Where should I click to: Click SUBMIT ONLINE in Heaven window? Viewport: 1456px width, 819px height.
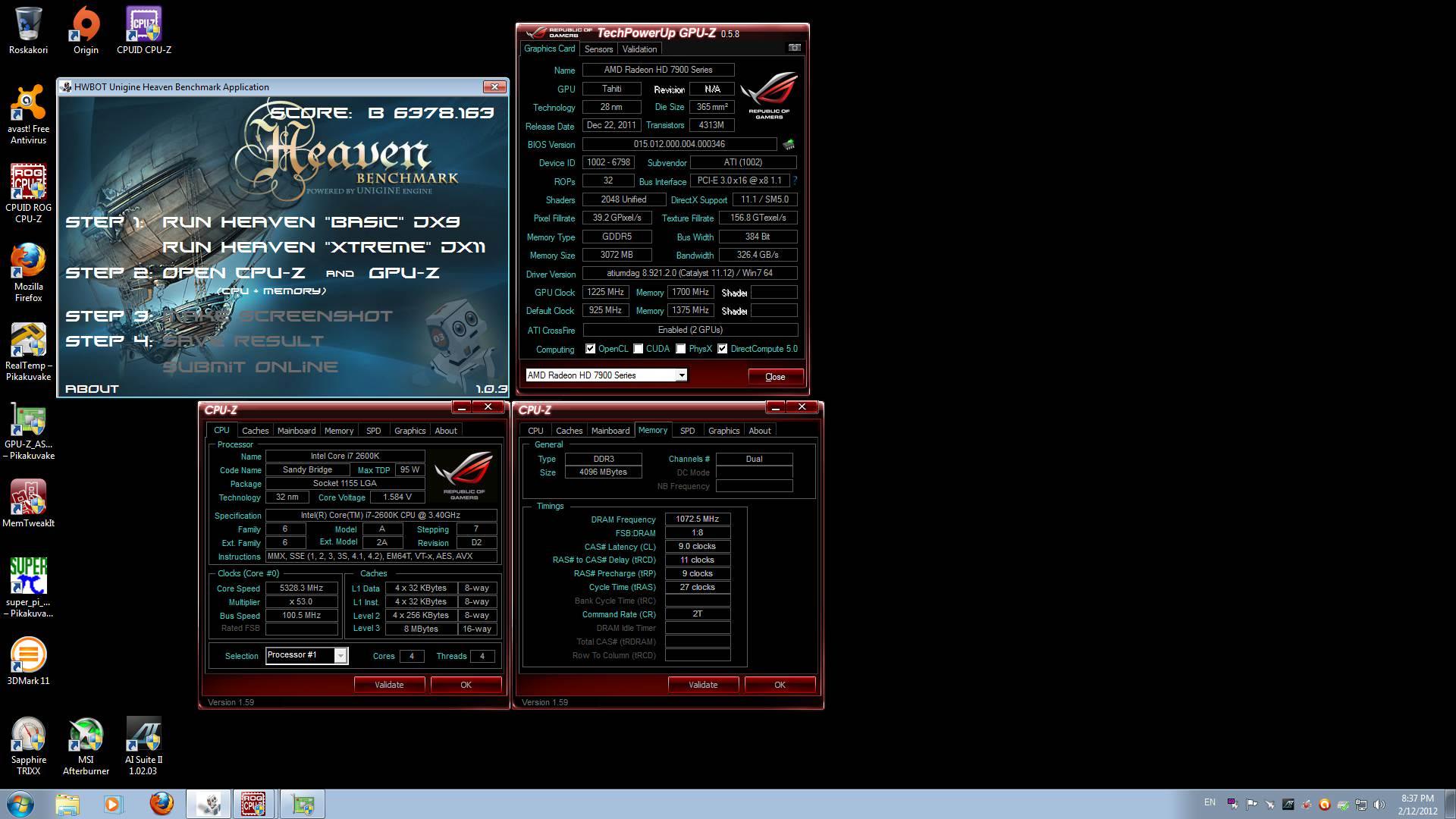point(250,367)
